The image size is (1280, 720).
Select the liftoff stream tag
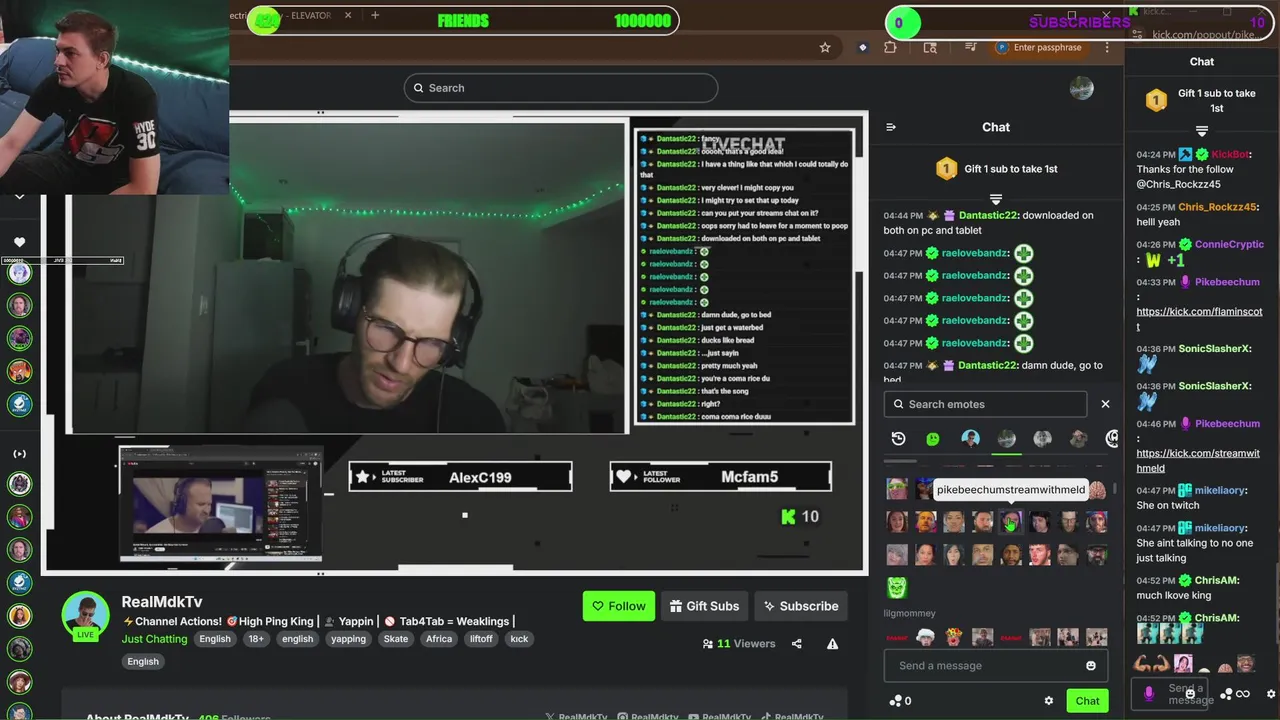(x=481, y=639)
